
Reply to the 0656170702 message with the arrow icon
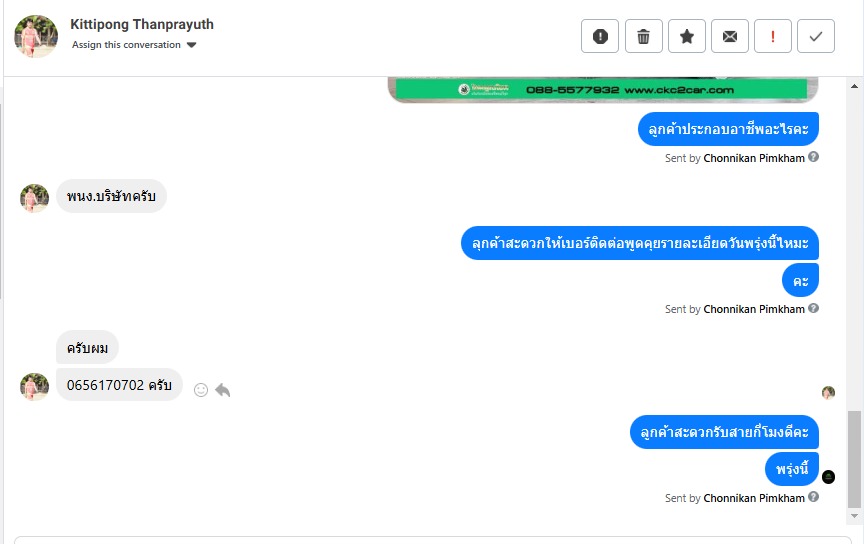tap(223, 390)
